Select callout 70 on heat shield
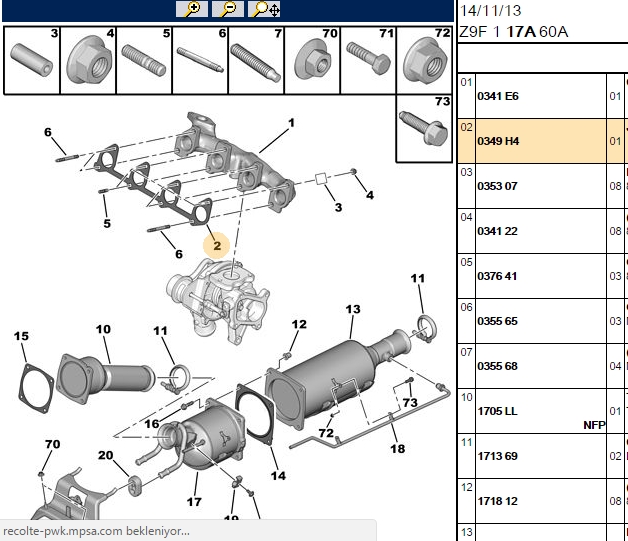628x541 pixels. click(x=52, y=444)
